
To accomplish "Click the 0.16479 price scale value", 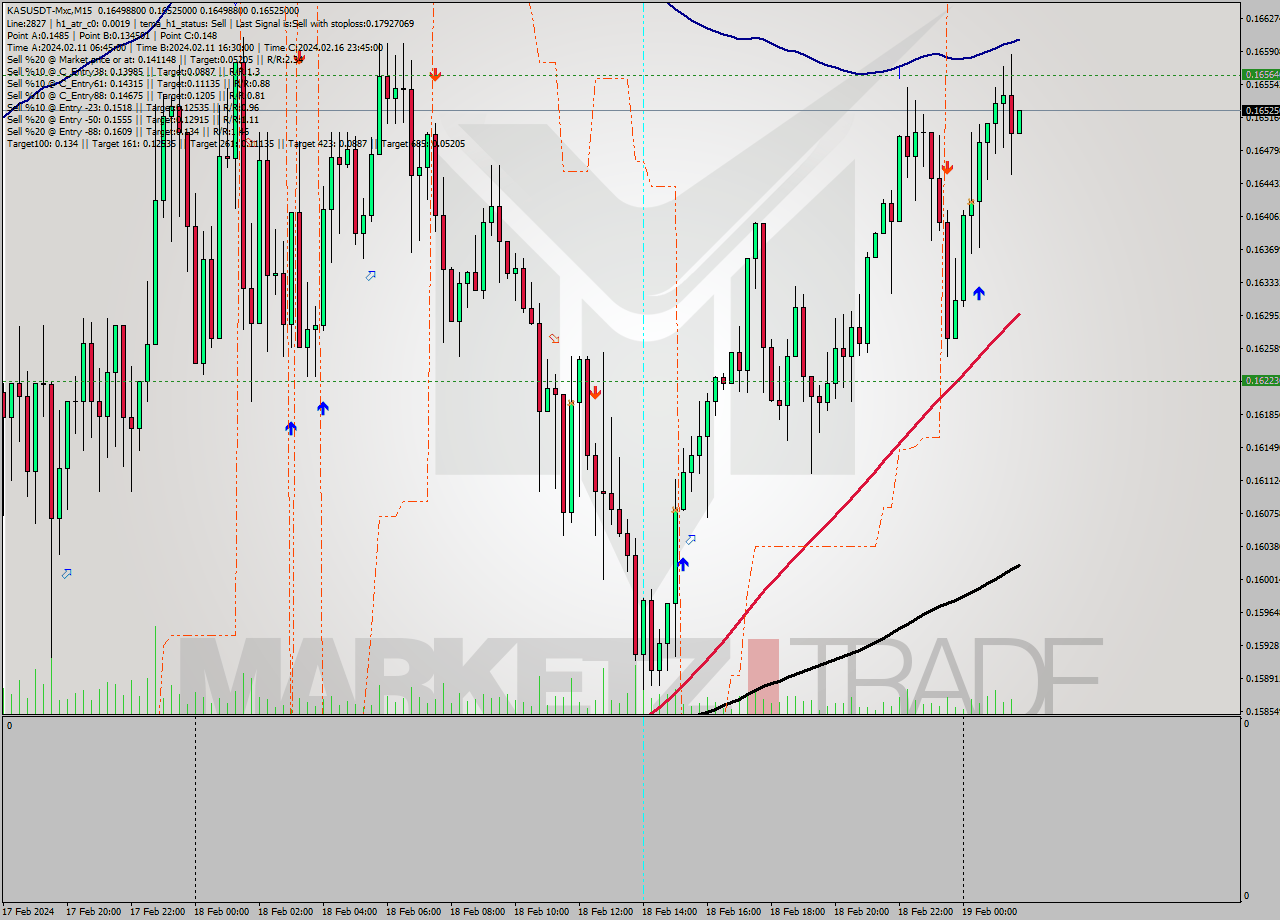I will click(1262, 150).
